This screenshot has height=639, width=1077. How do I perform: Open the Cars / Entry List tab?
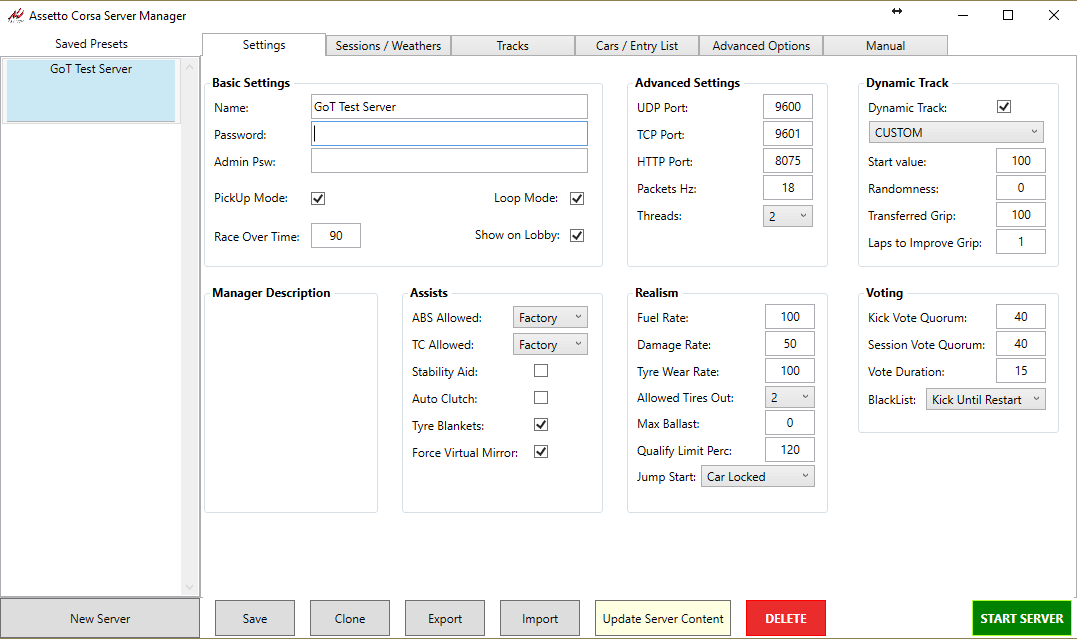coord(637,45)
